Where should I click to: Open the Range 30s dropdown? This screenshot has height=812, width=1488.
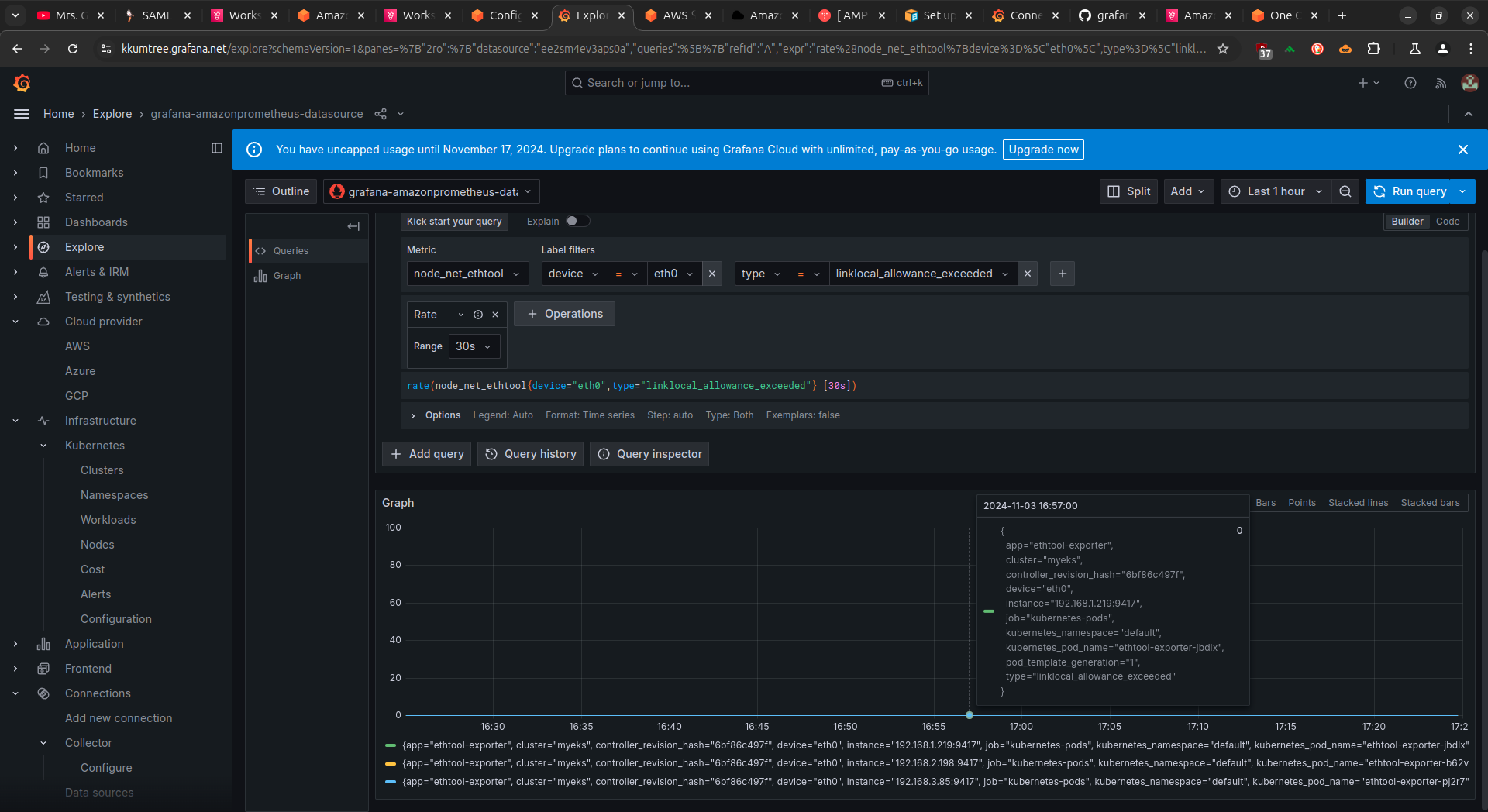[x=474, y=346]
